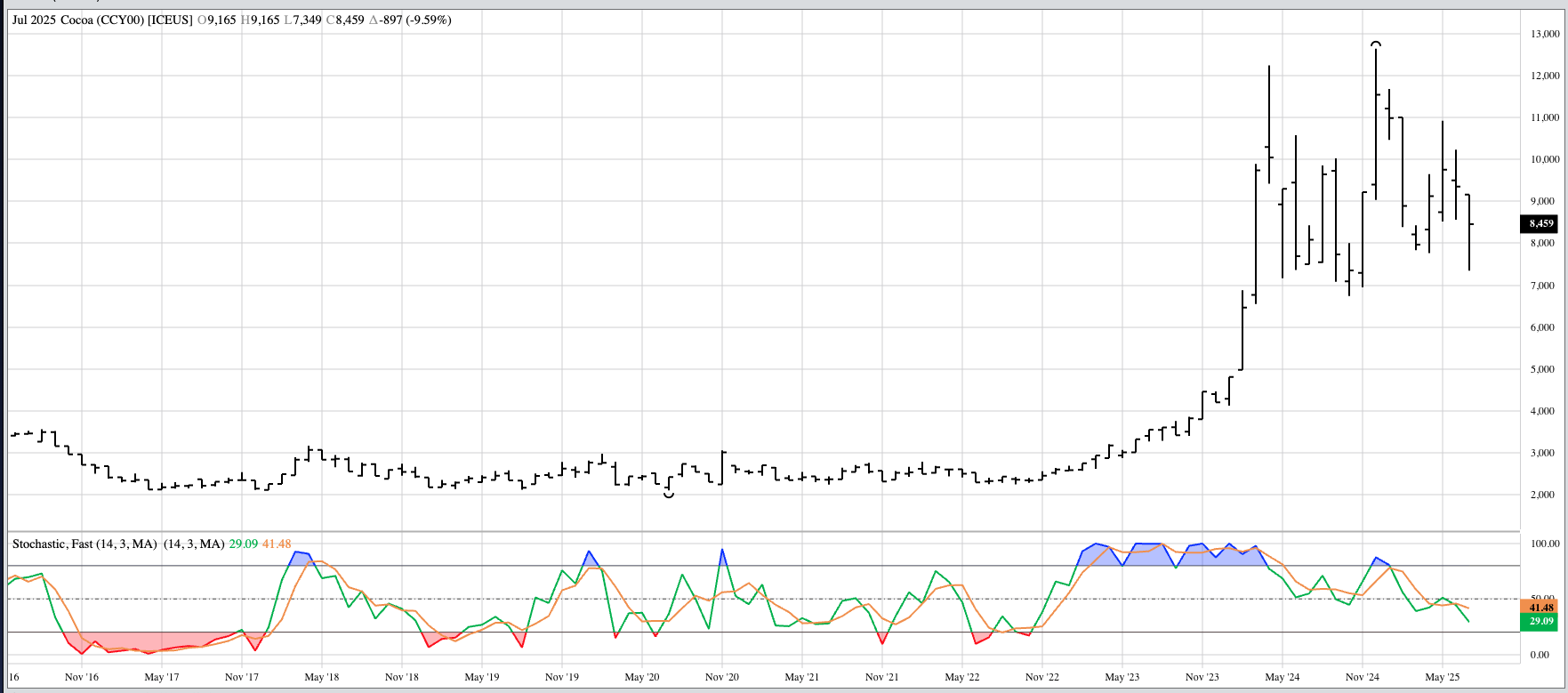Click the orange 41.48 stochastic value tag
This screenshot has height=693, width=1568.
pyautogui.click(x=1540, y=608)
